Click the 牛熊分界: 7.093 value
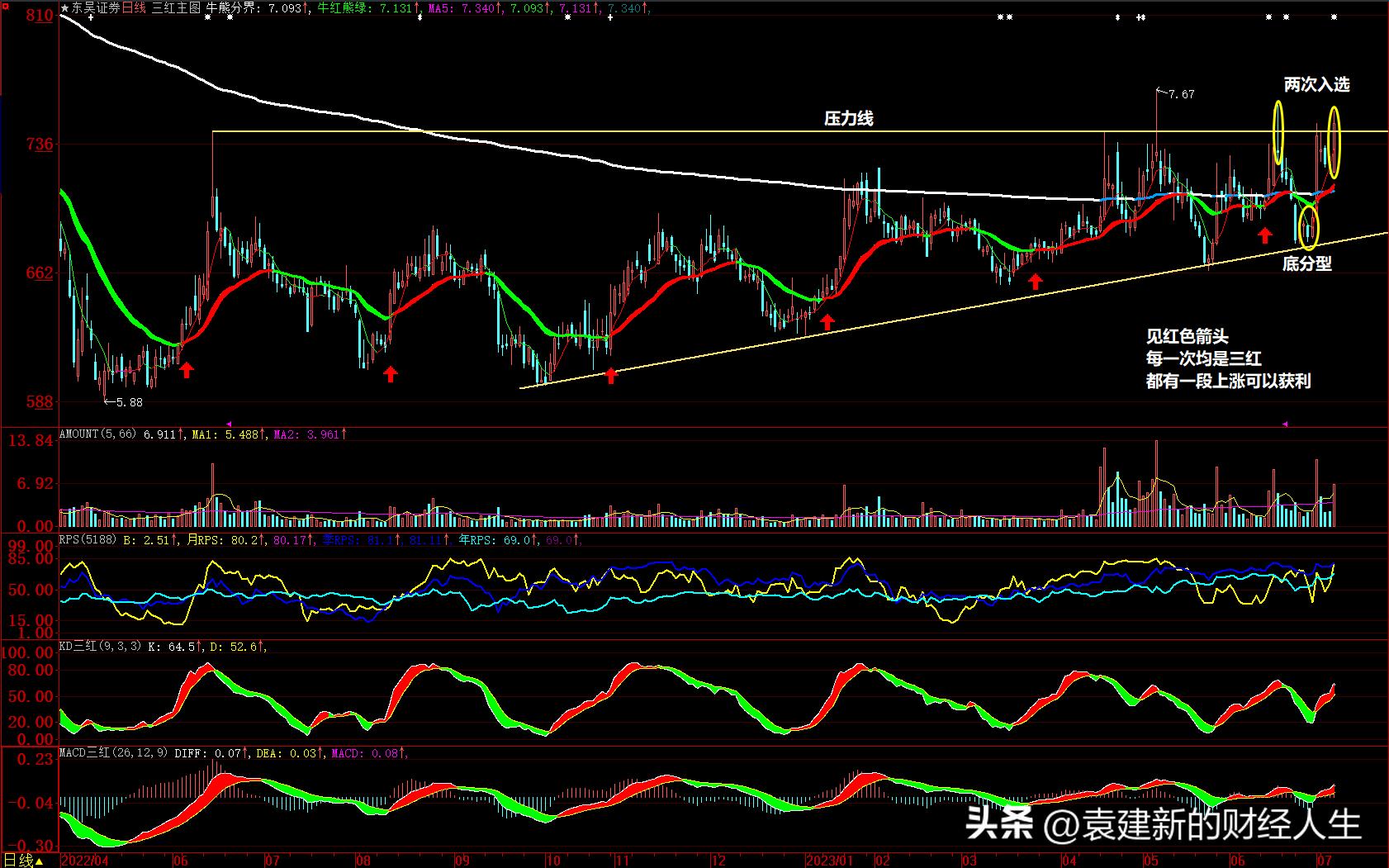 pyautogui.click(x=258, y=8)
